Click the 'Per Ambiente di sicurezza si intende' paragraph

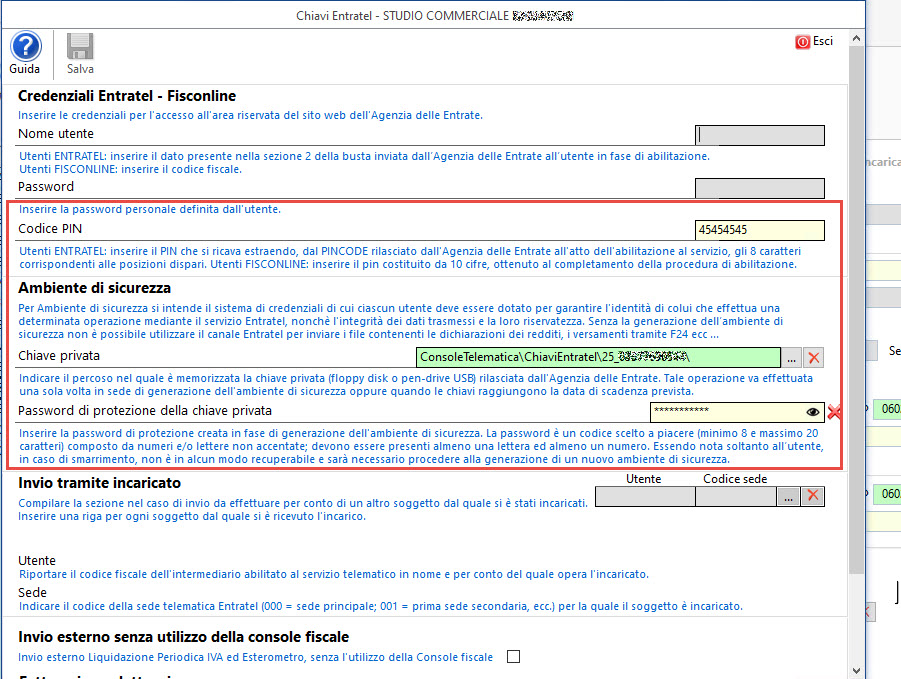401,321
